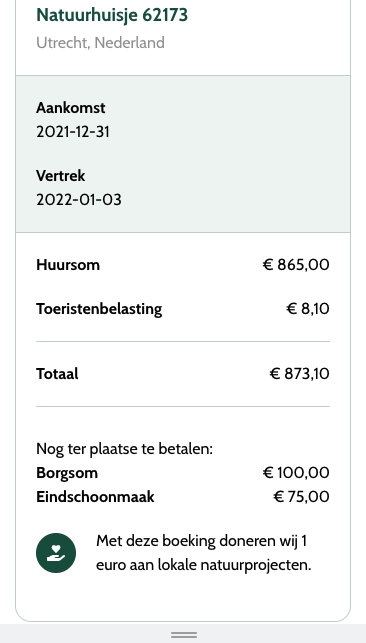The width and height of the screenshot is (366, 643).
Task: Select the arrival date 2021-12-31
Action: pos(73,132)
